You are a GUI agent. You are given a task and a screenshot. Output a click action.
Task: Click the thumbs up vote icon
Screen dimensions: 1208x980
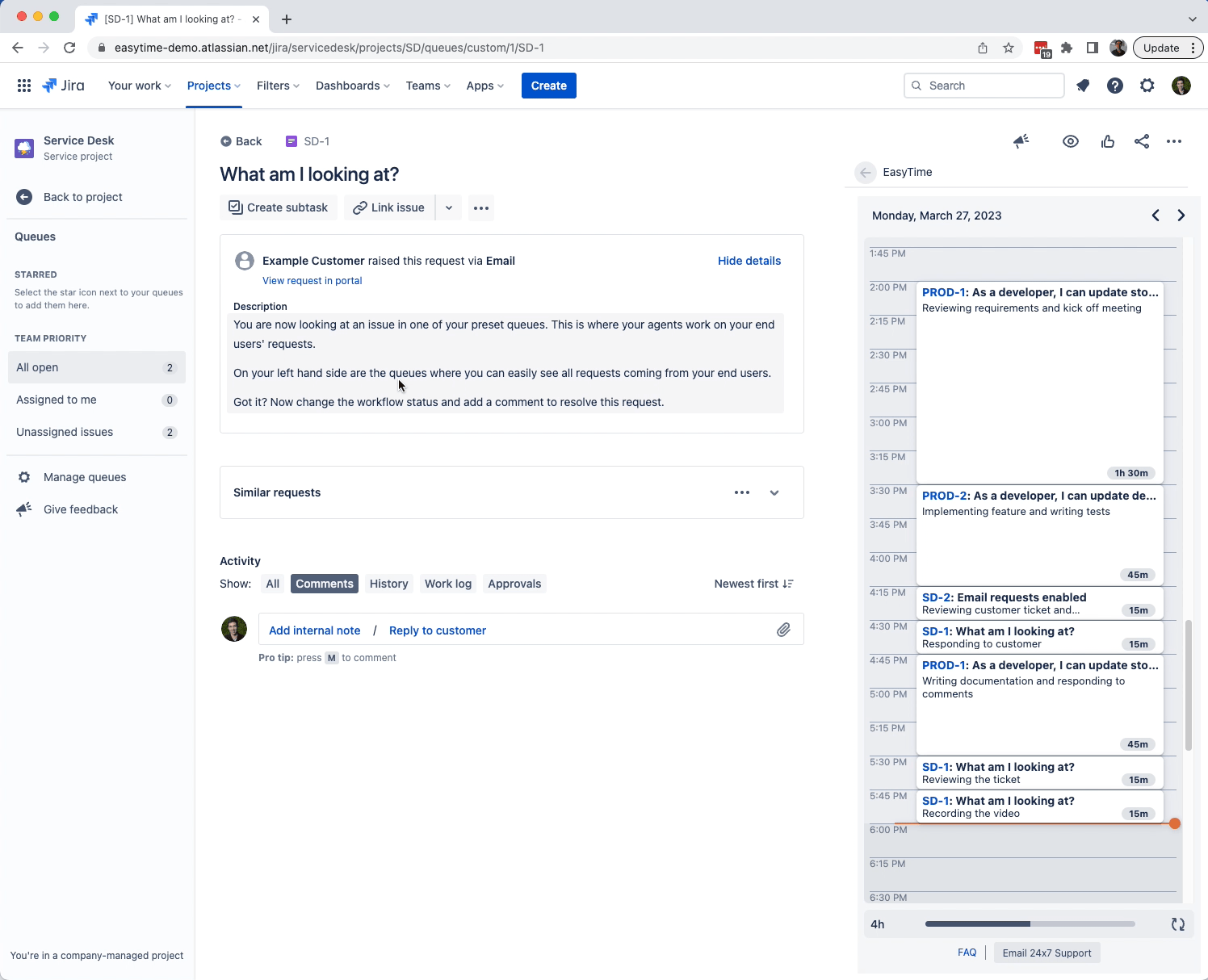tap(1107, 141)
